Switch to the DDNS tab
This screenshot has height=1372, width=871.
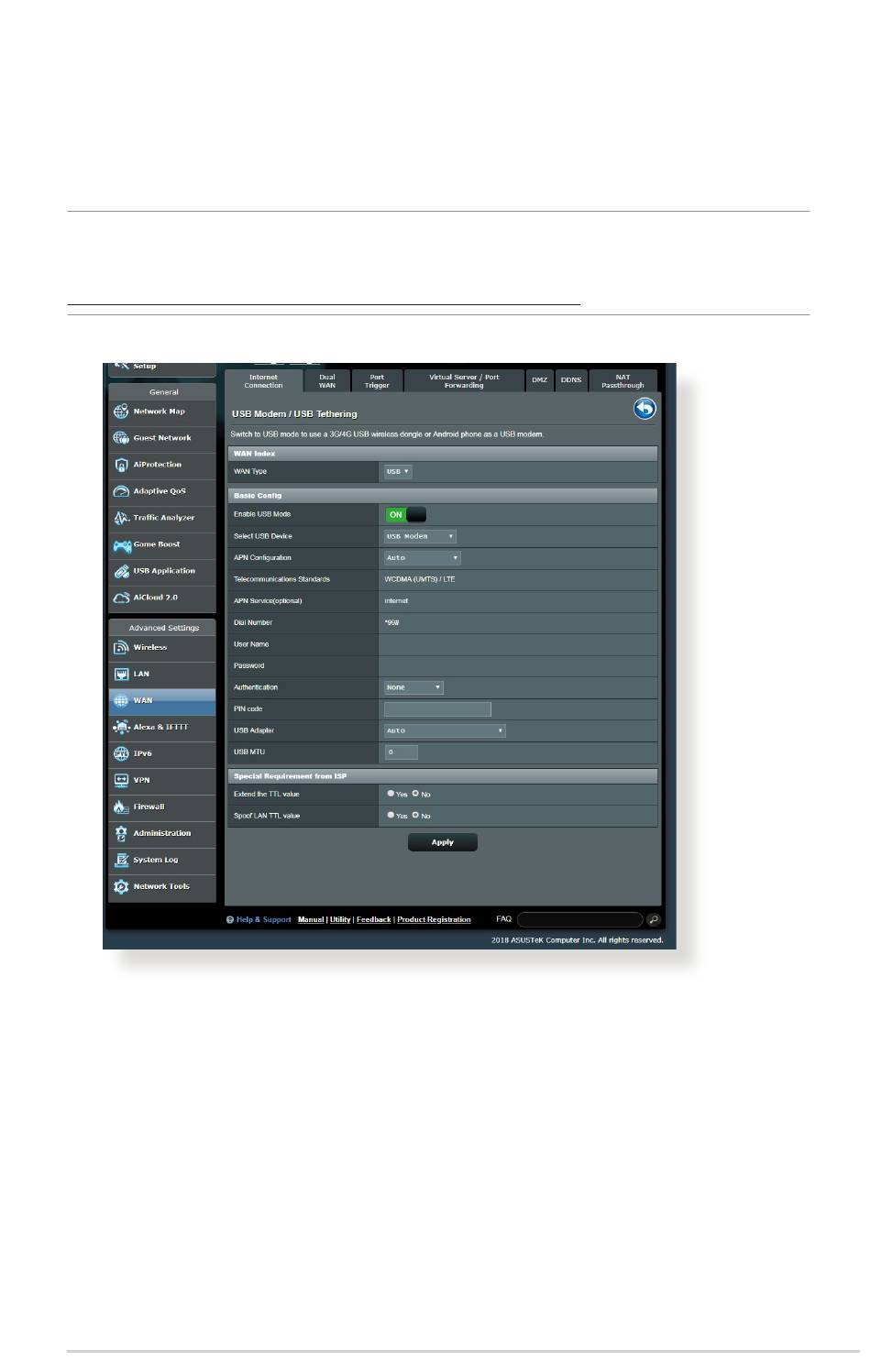click(571, 380)
